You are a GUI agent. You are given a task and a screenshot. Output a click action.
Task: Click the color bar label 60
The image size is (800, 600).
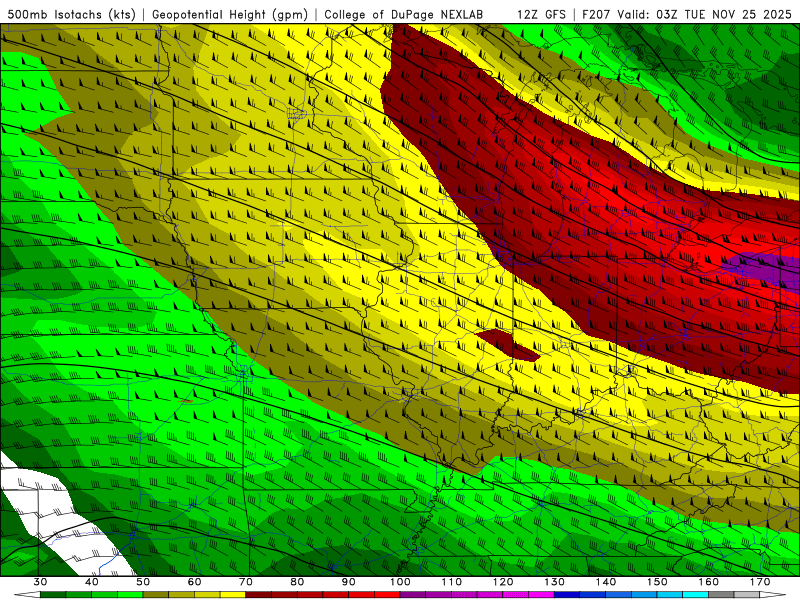[194, 582]
